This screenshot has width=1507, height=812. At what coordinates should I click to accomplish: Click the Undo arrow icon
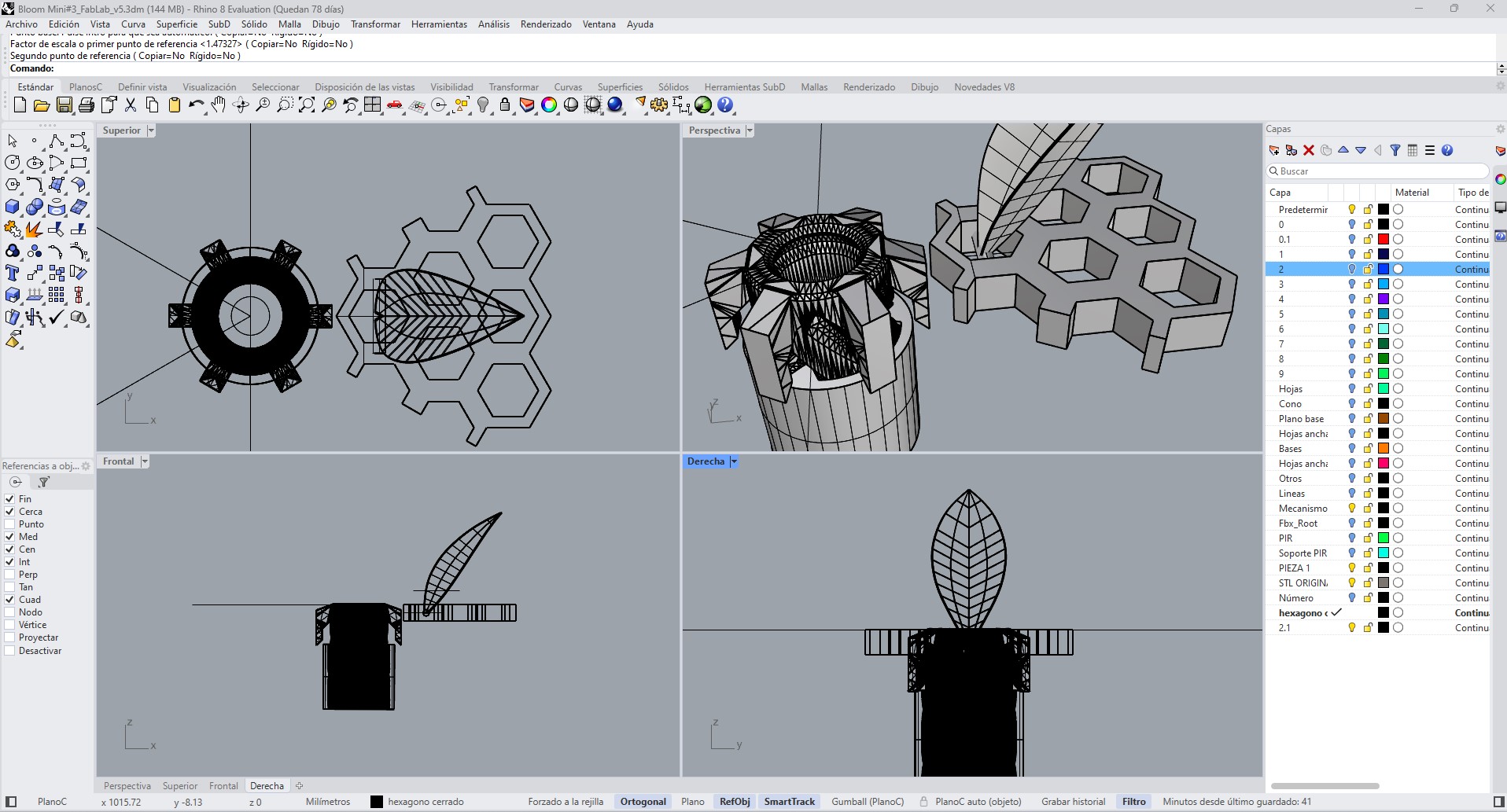(197, 105)
